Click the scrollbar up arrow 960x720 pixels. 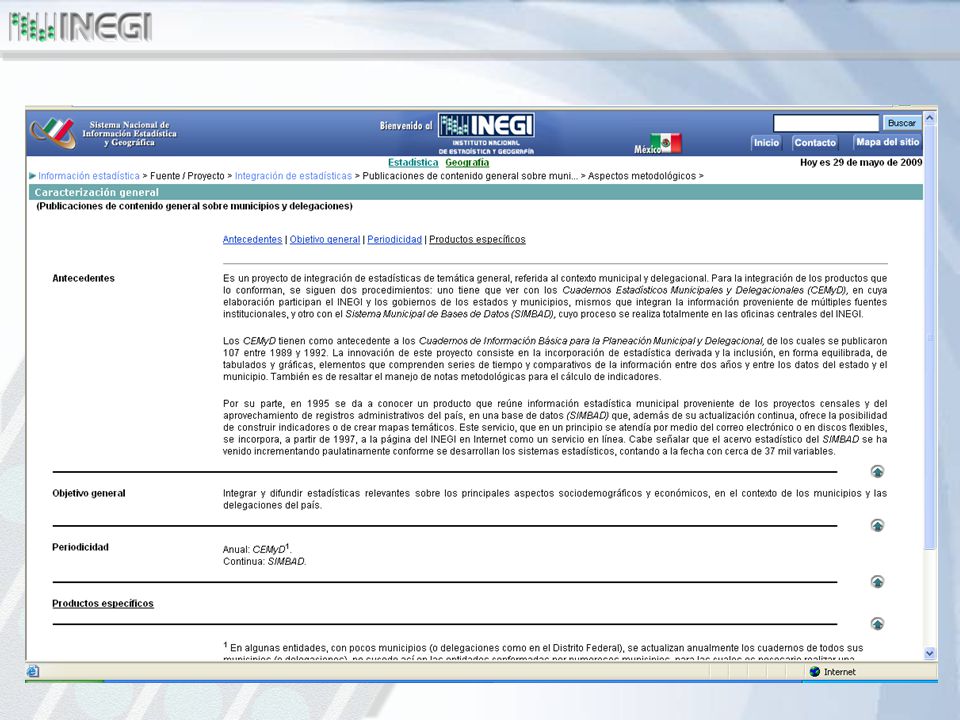[929, 118]
